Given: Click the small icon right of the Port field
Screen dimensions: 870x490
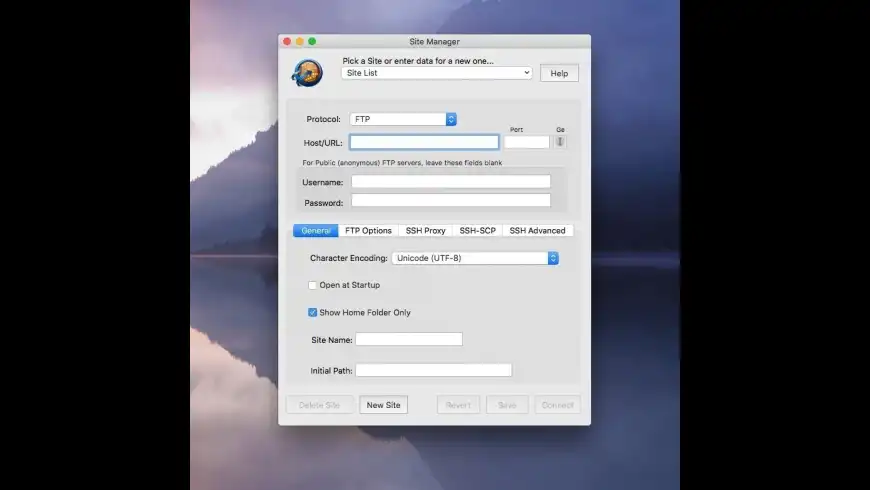Looking at the screenshot, I should 560,142.
